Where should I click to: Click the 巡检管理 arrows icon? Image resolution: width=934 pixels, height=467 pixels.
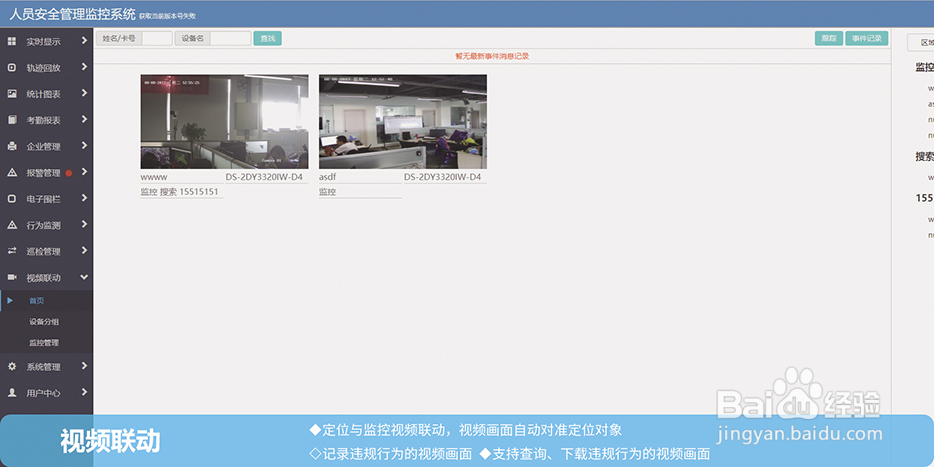pyautogui.click(x=12, y=251)
